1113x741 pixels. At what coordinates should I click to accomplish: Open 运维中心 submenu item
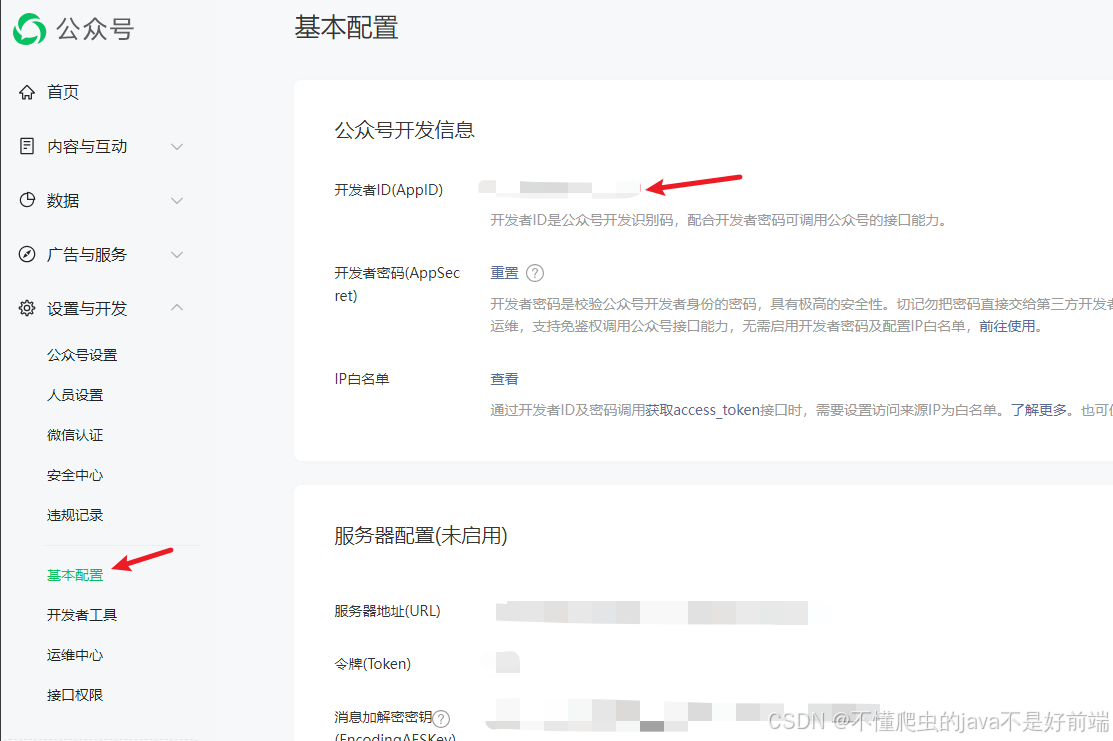pyautogui.click(x=75, y=655)
